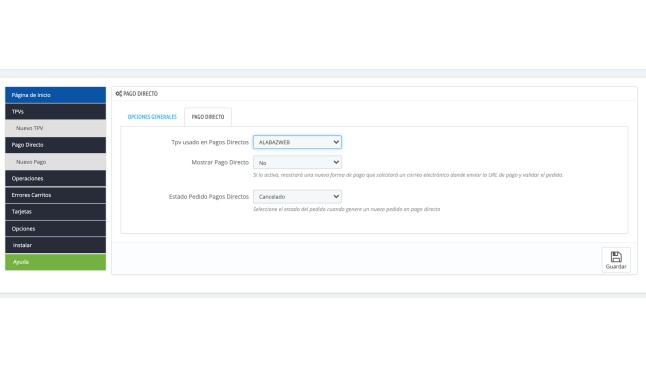Click the Estado Pedido help description text

tap(346, 209)
